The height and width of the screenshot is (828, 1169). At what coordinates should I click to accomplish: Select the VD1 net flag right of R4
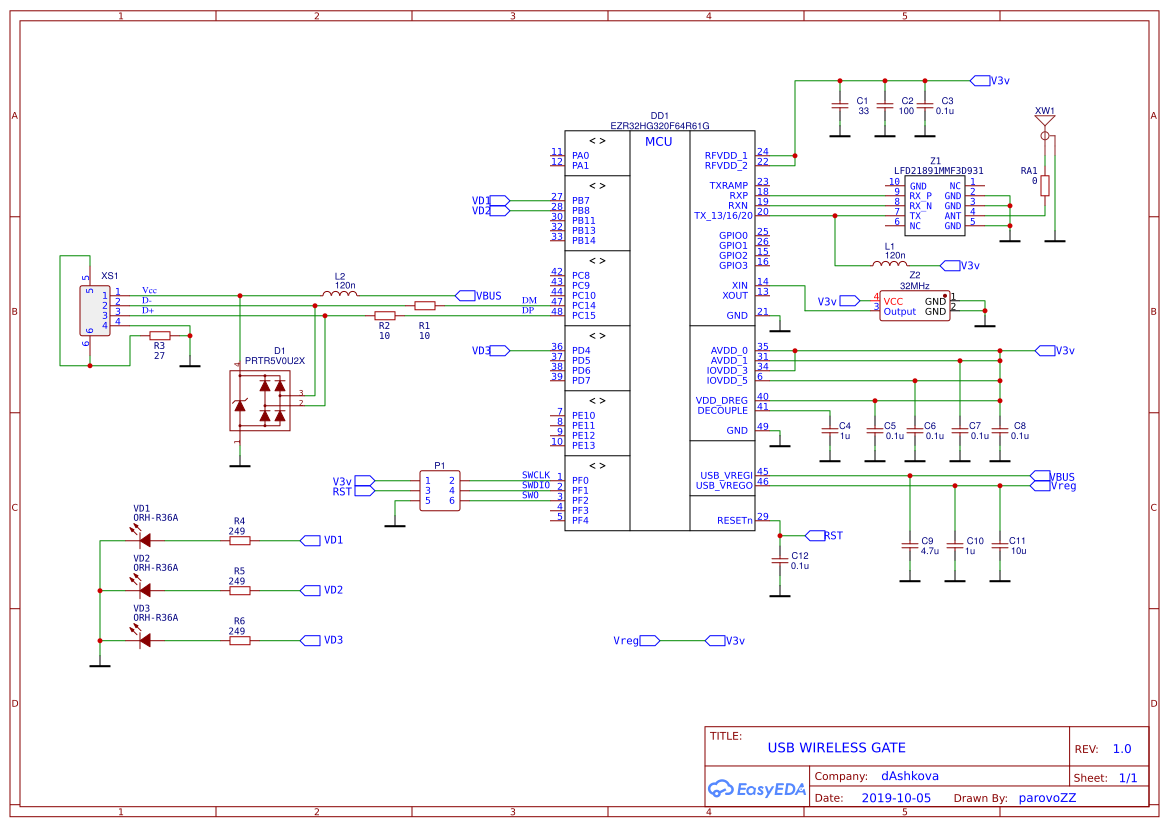(321, 540)
